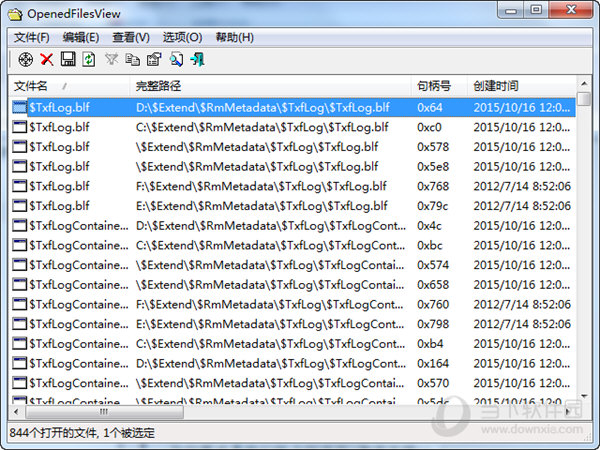Select the row with handle 0xc0
The width and height of the screenshot is (600, 450).
(x=293, y=127)
